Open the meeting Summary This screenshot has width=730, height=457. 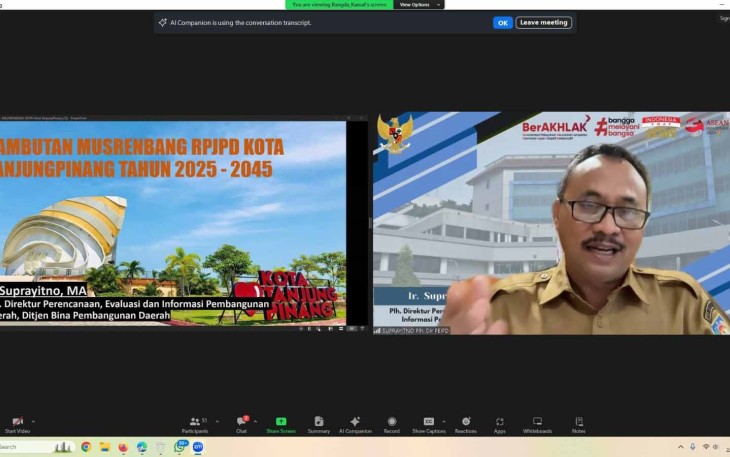tap(319, 425)
